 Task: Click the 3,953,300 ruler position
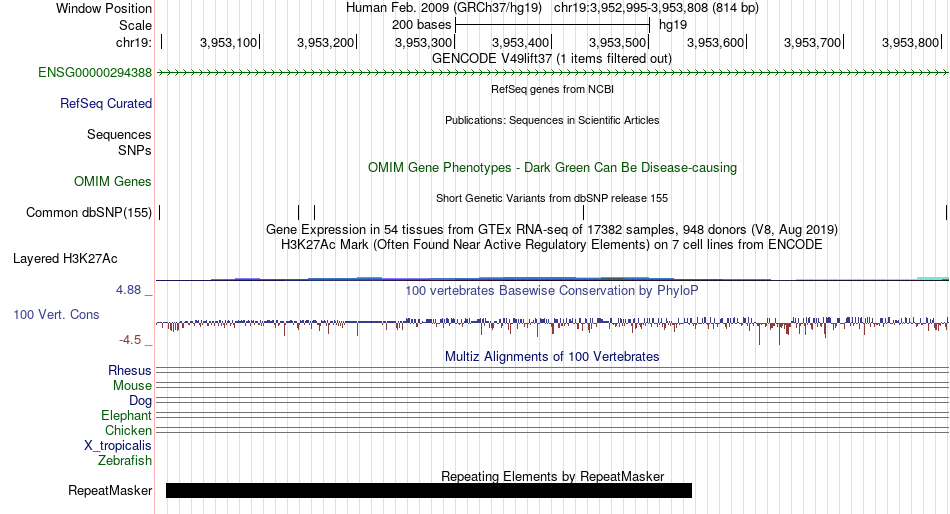coord(424,42)
